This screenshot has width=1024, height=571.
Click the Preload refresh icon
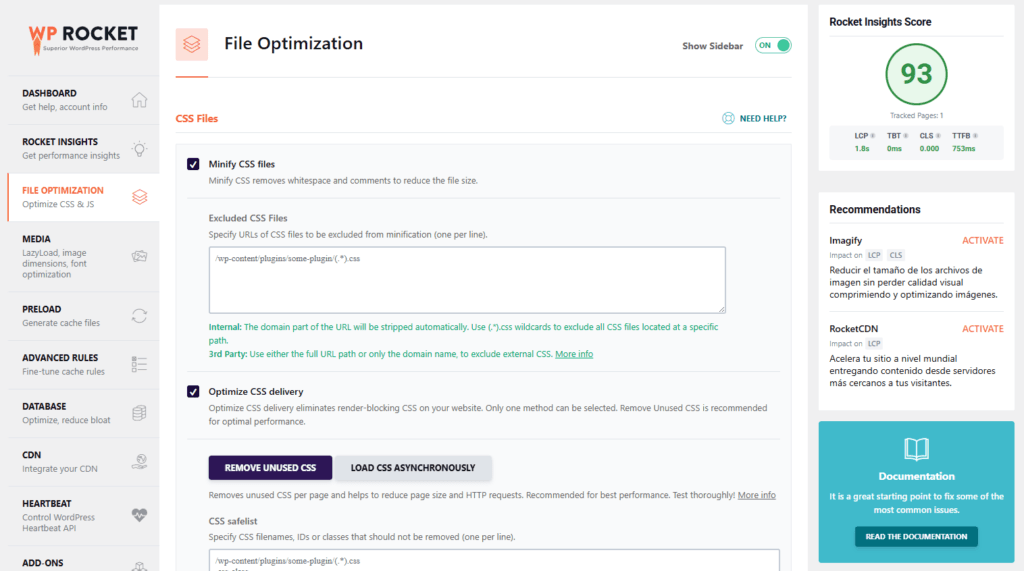tap(139, 316)
